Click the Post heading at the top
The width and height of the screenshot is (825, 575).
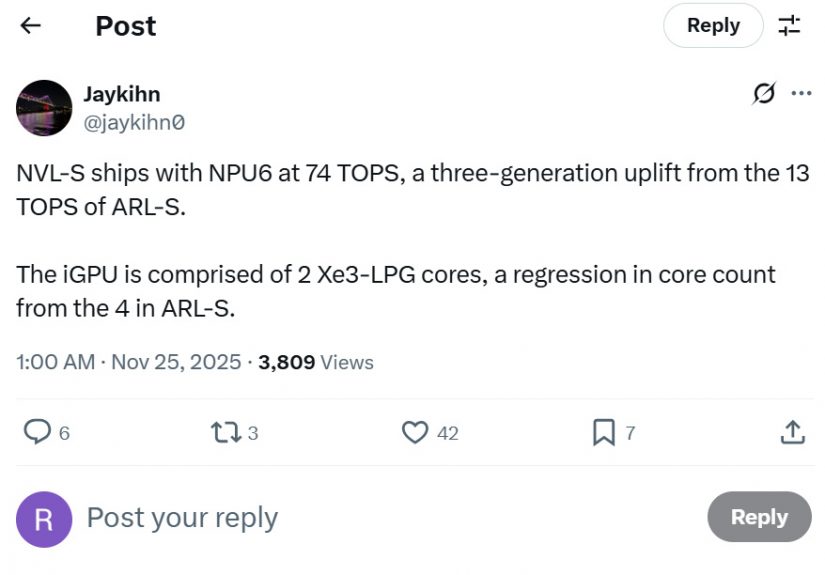pyautogui.click(x=125, y=26)
